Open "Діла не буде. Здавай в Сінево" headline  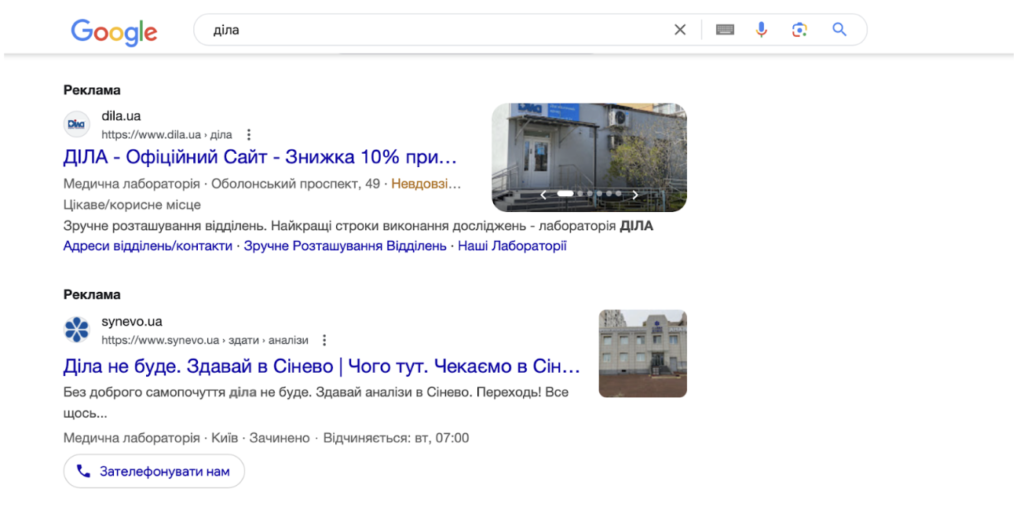(322, 367)
